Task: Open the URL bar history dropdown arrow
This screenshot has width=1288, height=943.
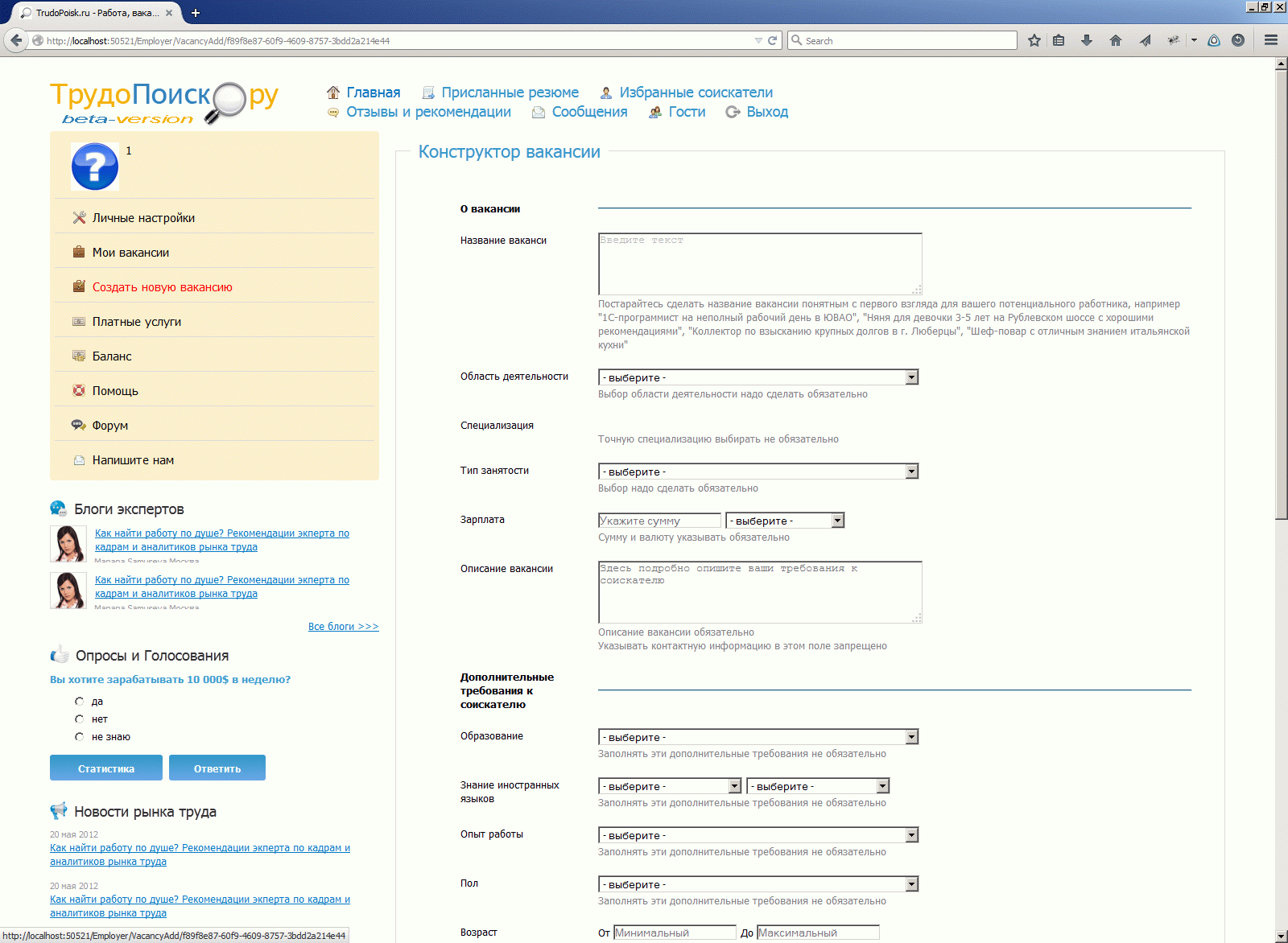Action: click(x=758, y=40)
